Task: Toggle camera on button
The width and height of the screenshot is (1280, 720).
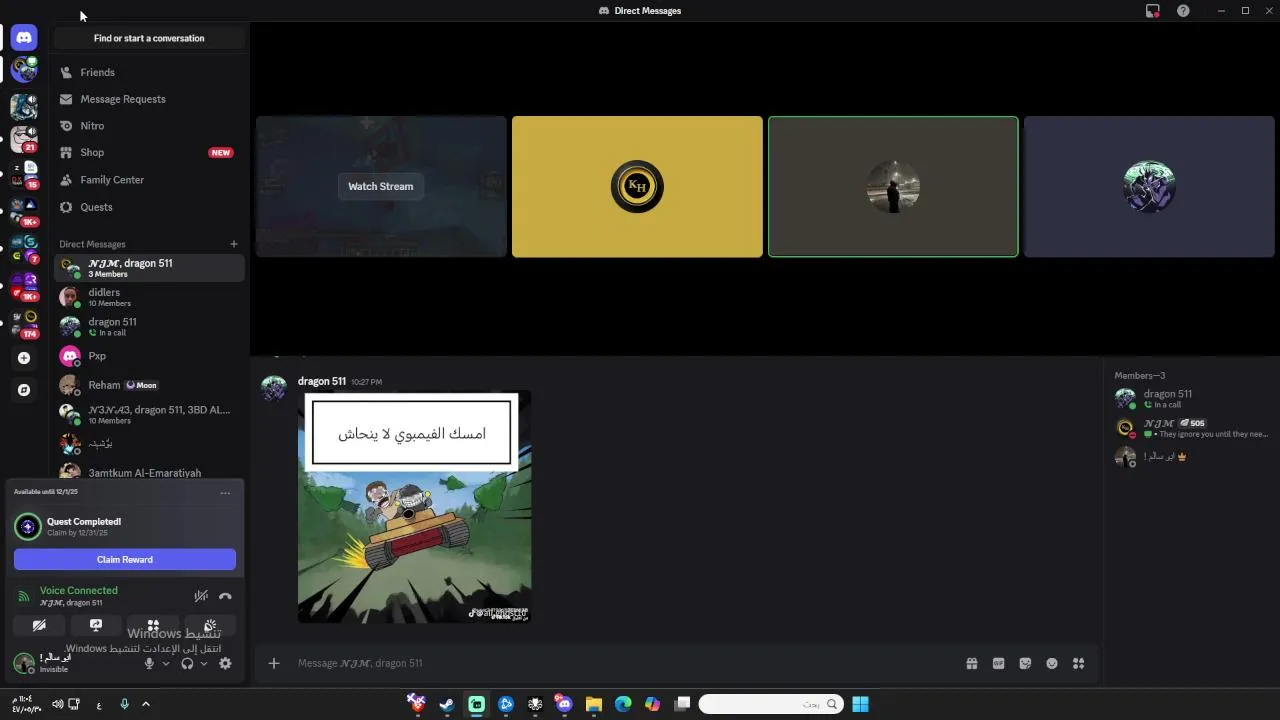Action: [39, 625]
